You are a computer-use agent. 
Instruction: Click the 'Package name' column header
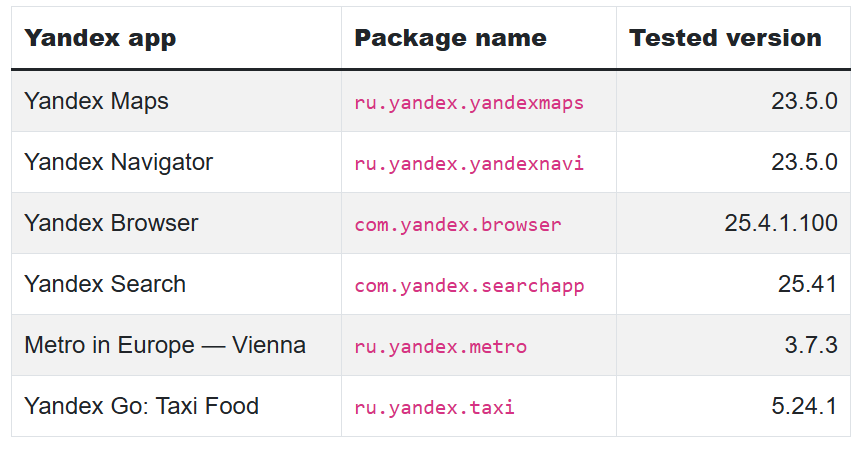[x=450, y=38]
